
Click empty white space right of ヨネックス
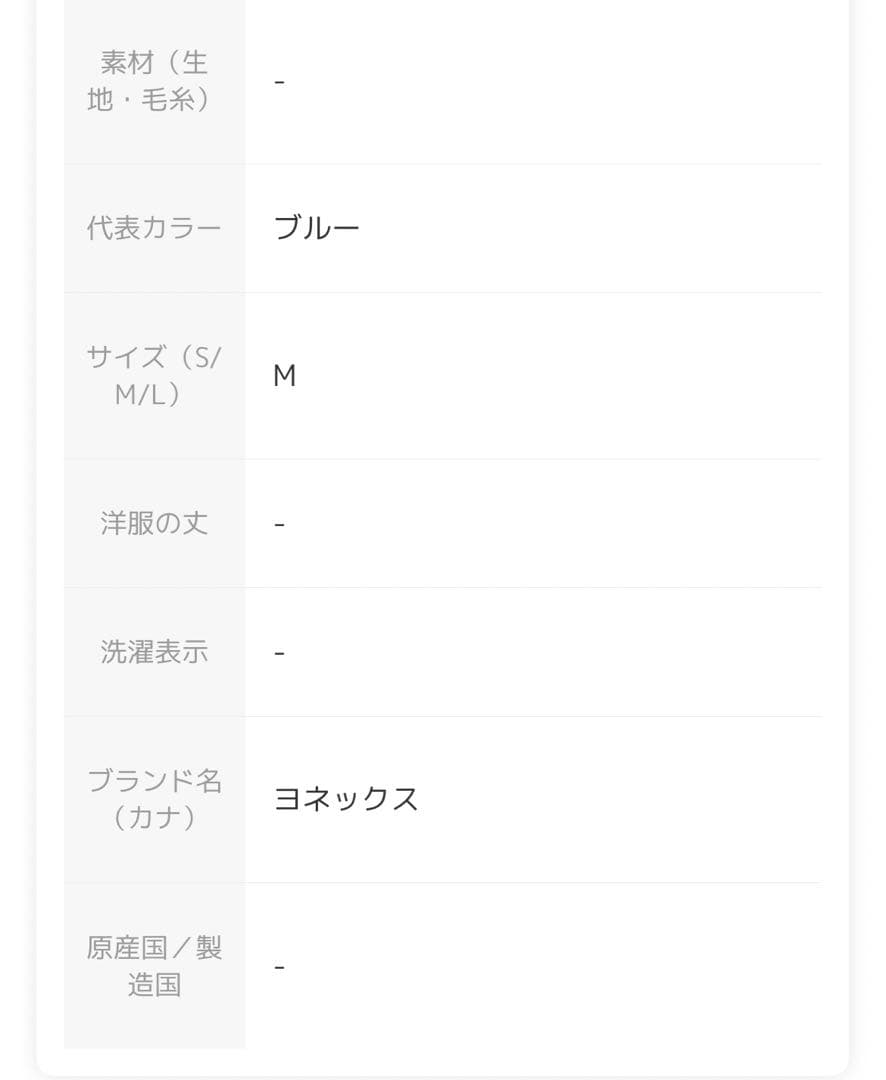click(x=620, y=799)
